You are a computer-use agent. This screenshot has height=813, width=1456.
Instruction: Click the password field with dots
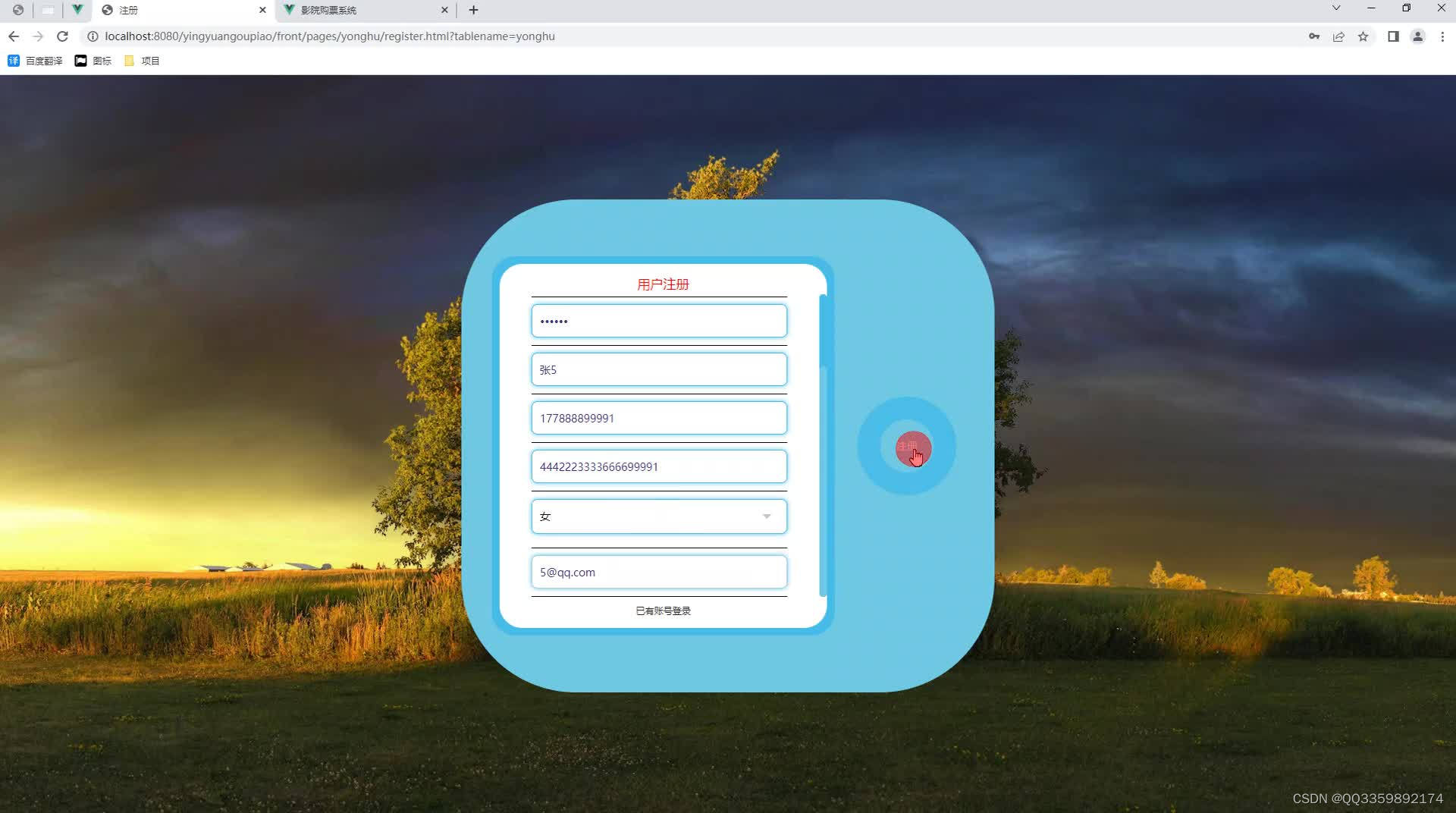(659, 321)
